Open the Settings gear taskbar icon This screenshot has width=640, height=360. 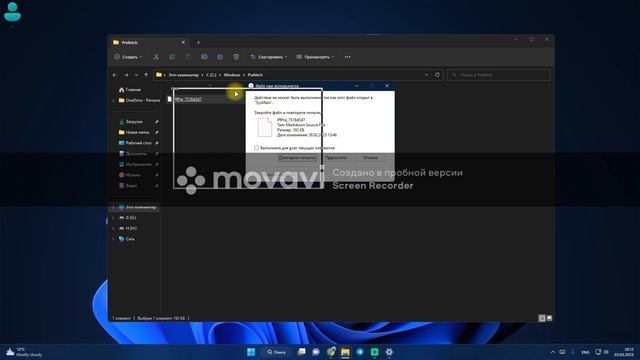(389, 352)
